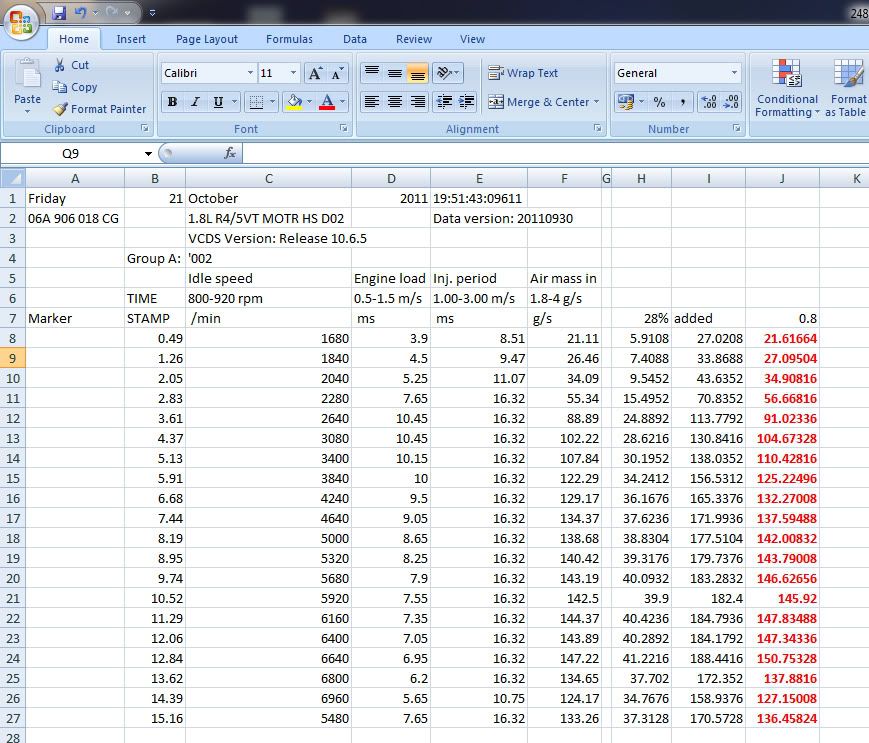Screen dimensions: 869x743
Task: Open the Clipboard dialog launcher
Action: [145, 129]
